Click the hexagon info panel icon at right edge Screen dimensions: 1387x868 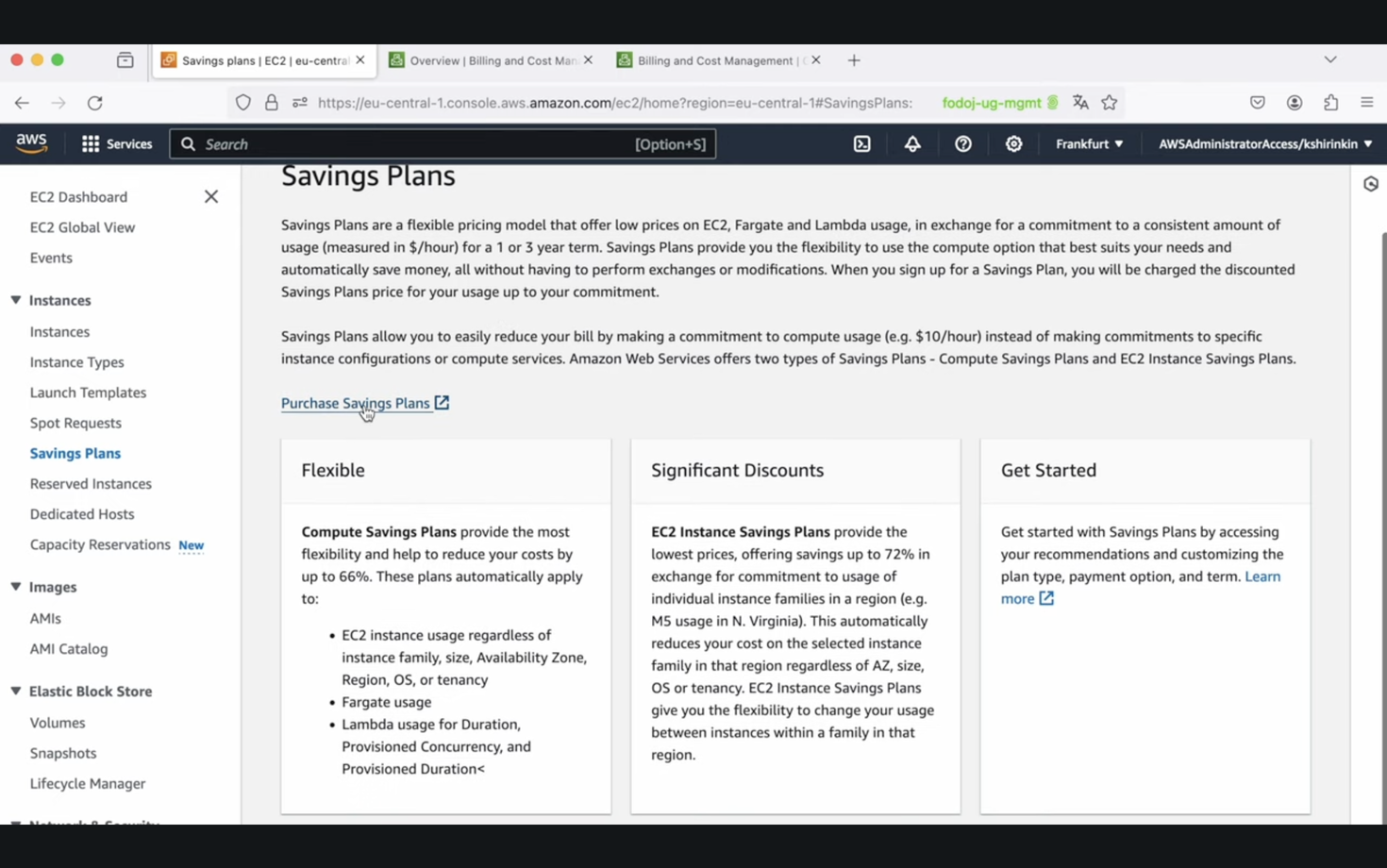pyautogui.click(x=1371, y=184)
